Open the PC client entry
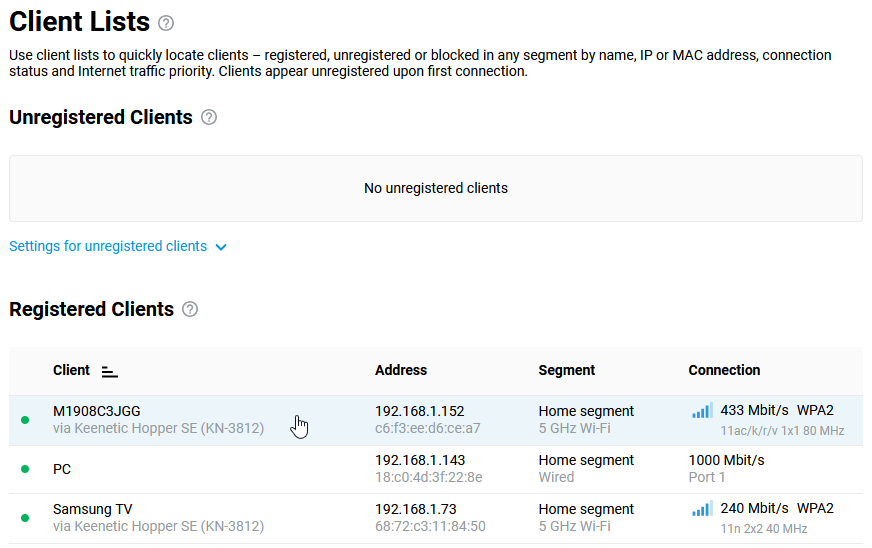Screen dimensions: 872x548 click(x=62, y=469)
